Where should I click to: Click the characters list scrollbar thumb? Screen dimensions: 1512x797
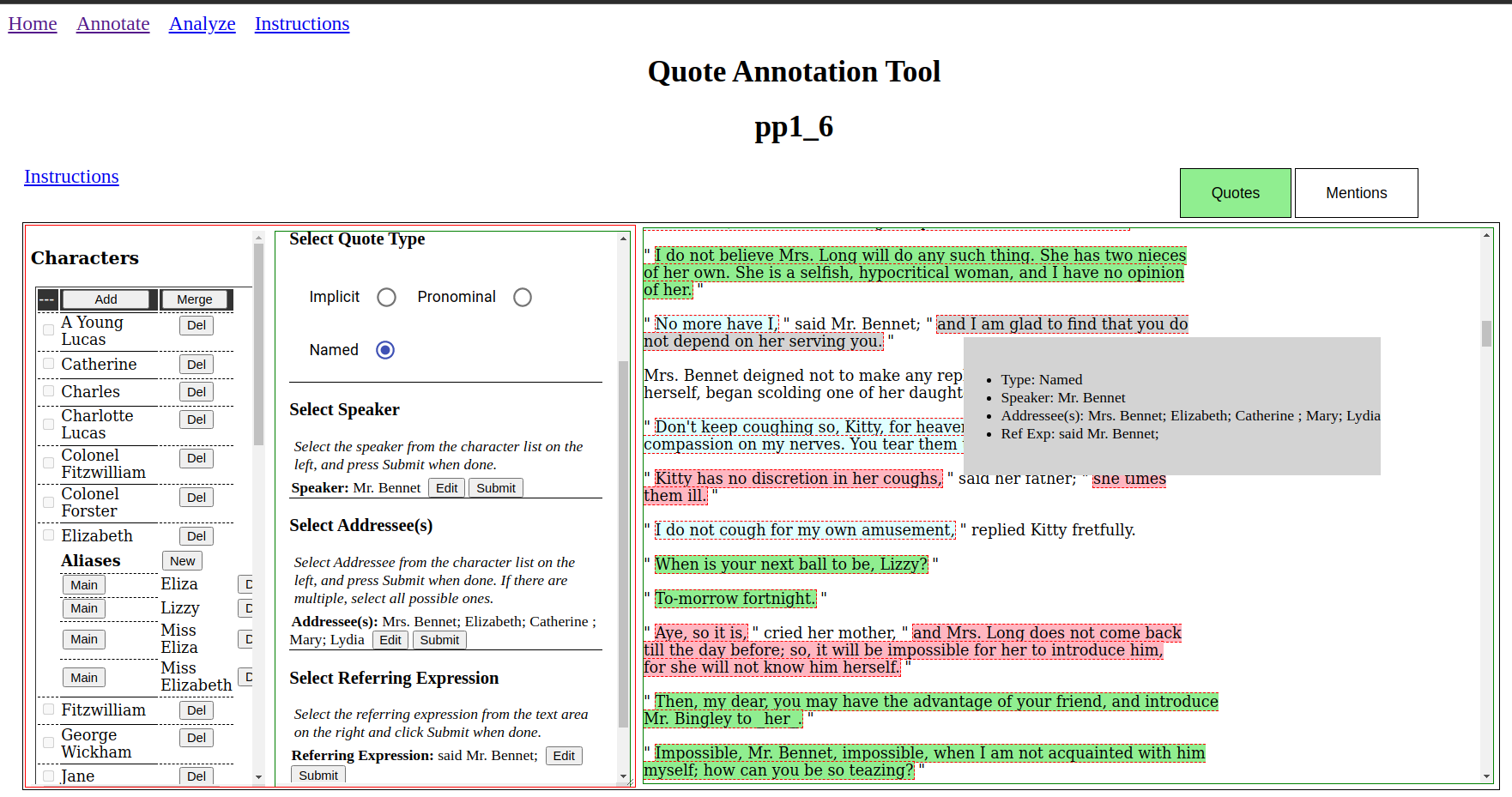pyautogui.click(x=258, y=343)
